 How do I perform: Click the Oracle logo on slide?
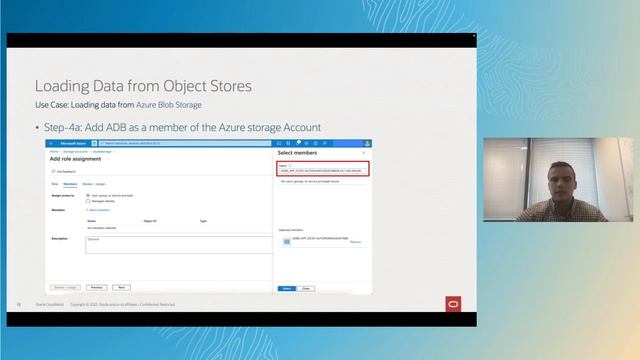point(453,304)
